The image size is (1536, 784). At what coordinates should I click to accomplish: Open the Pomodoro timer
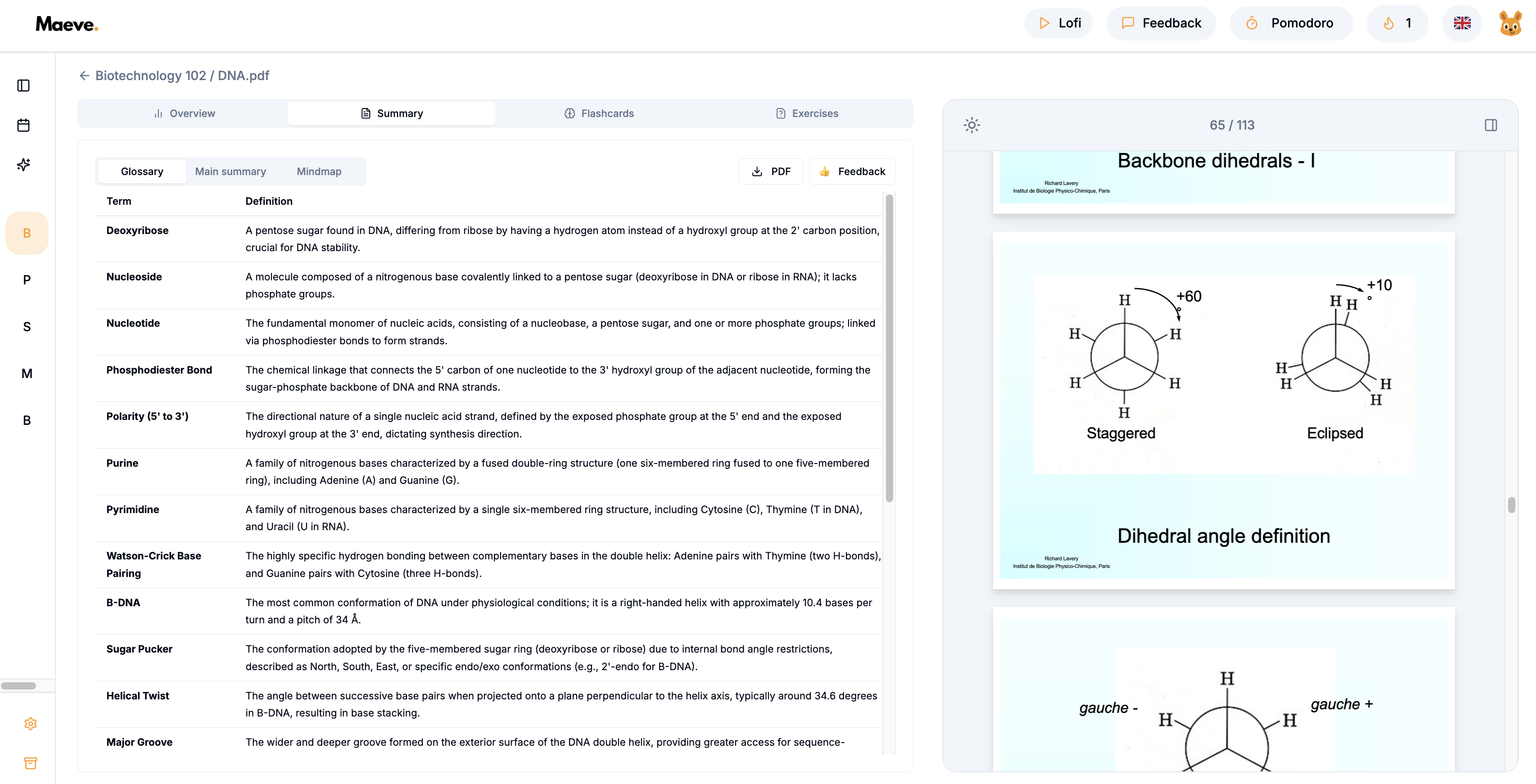[1290, 23]
